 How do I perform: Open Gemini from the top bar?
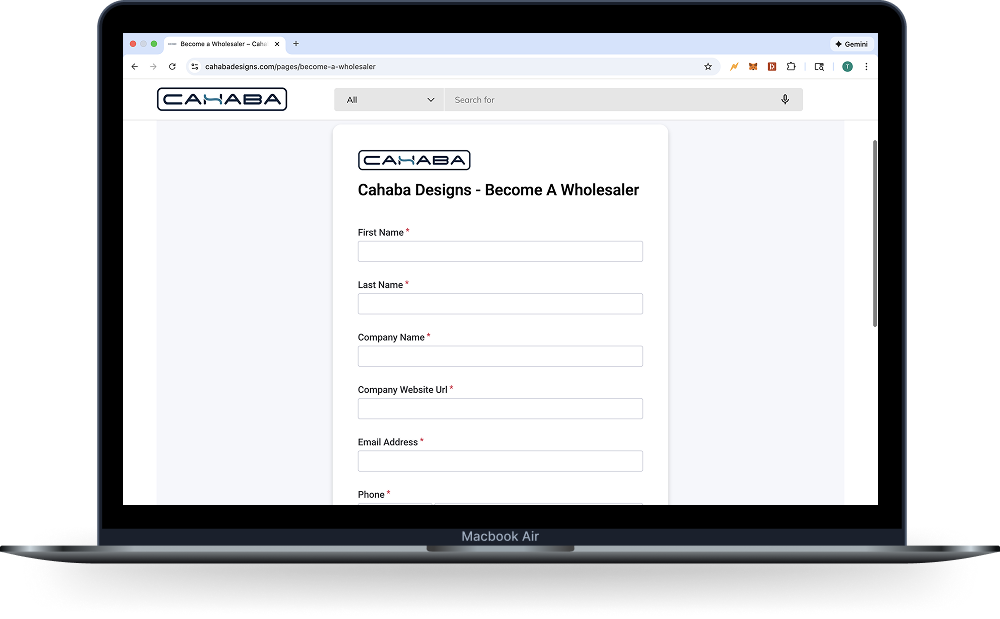tap(851, 44)
